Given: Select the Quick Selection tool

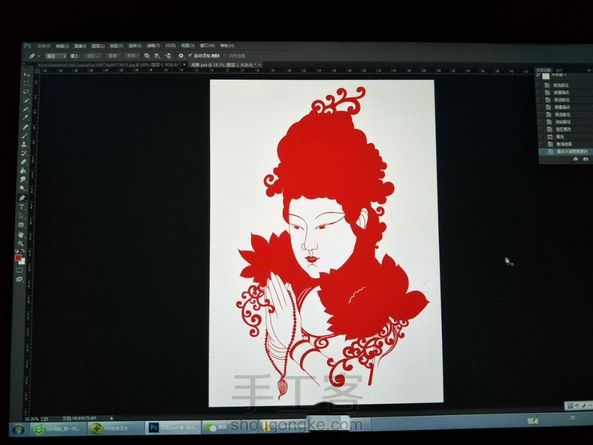Looking at the screenshot, I should 26,101.
